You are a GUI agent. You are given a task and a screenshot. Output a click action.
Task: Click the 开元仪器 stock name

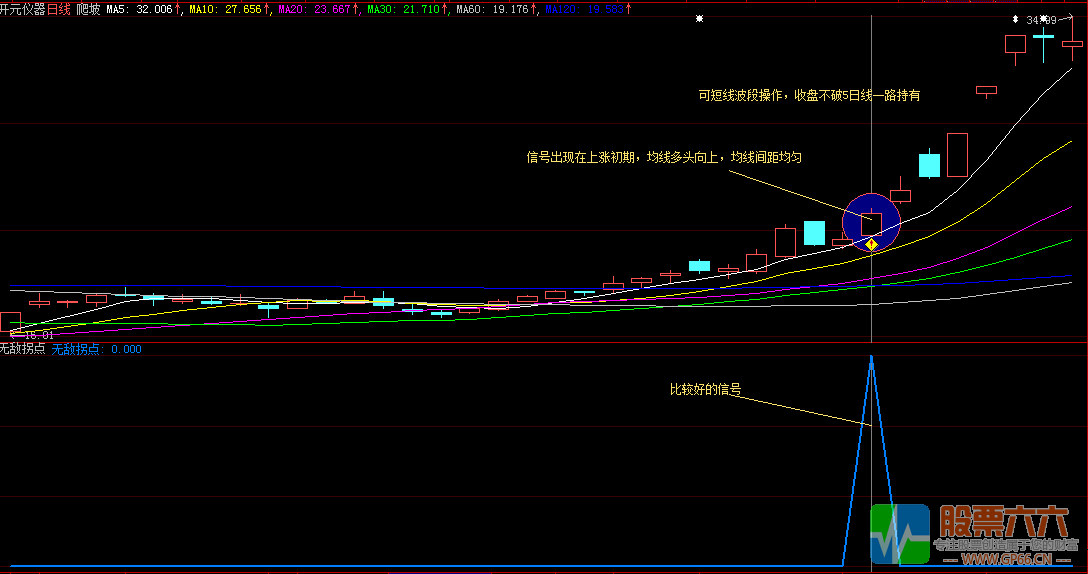23,9
